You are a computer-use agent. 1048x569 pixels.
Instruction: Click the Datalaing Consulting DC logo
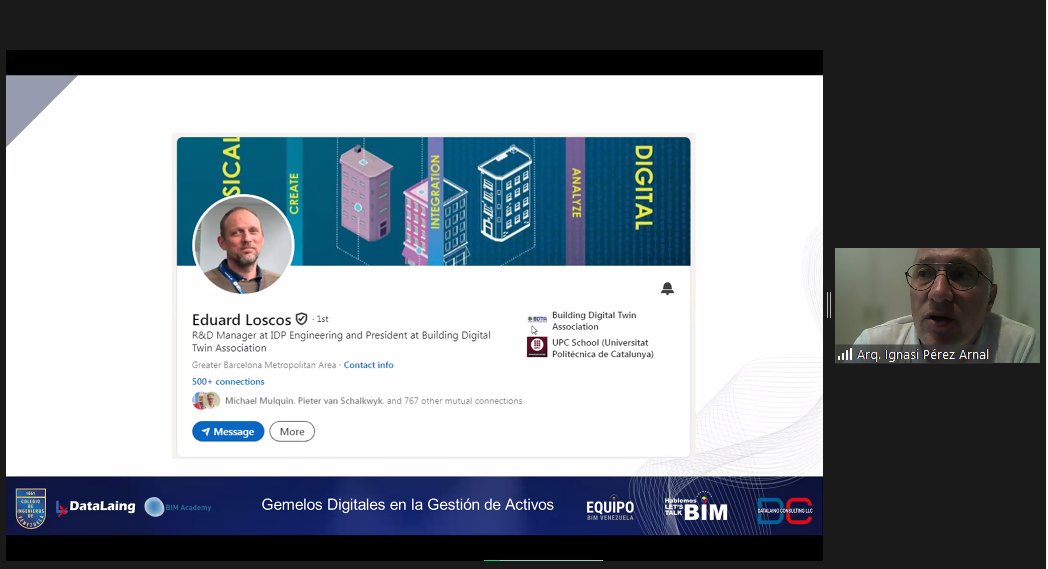click(785, 511)
